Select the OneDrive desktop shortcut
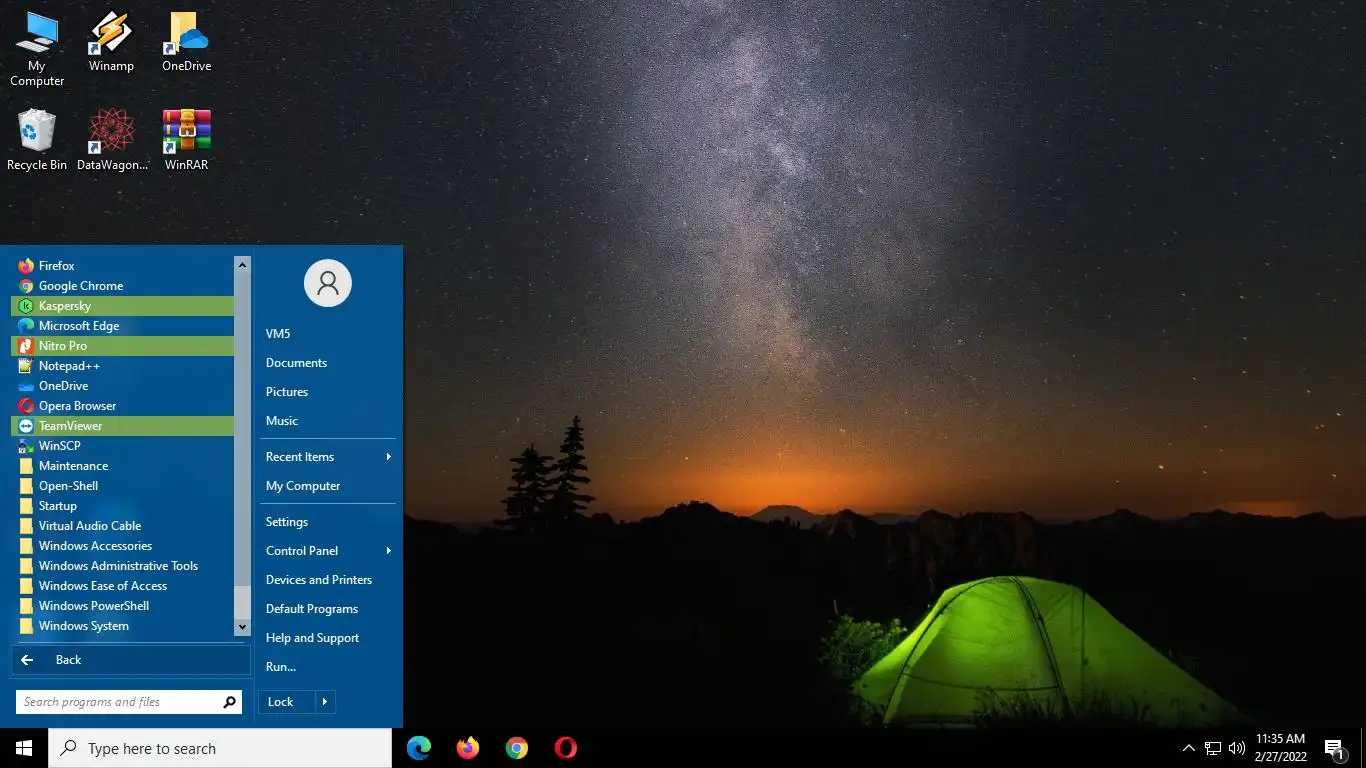This screenshot has height=768, width=1366. (x=187, y=42)
